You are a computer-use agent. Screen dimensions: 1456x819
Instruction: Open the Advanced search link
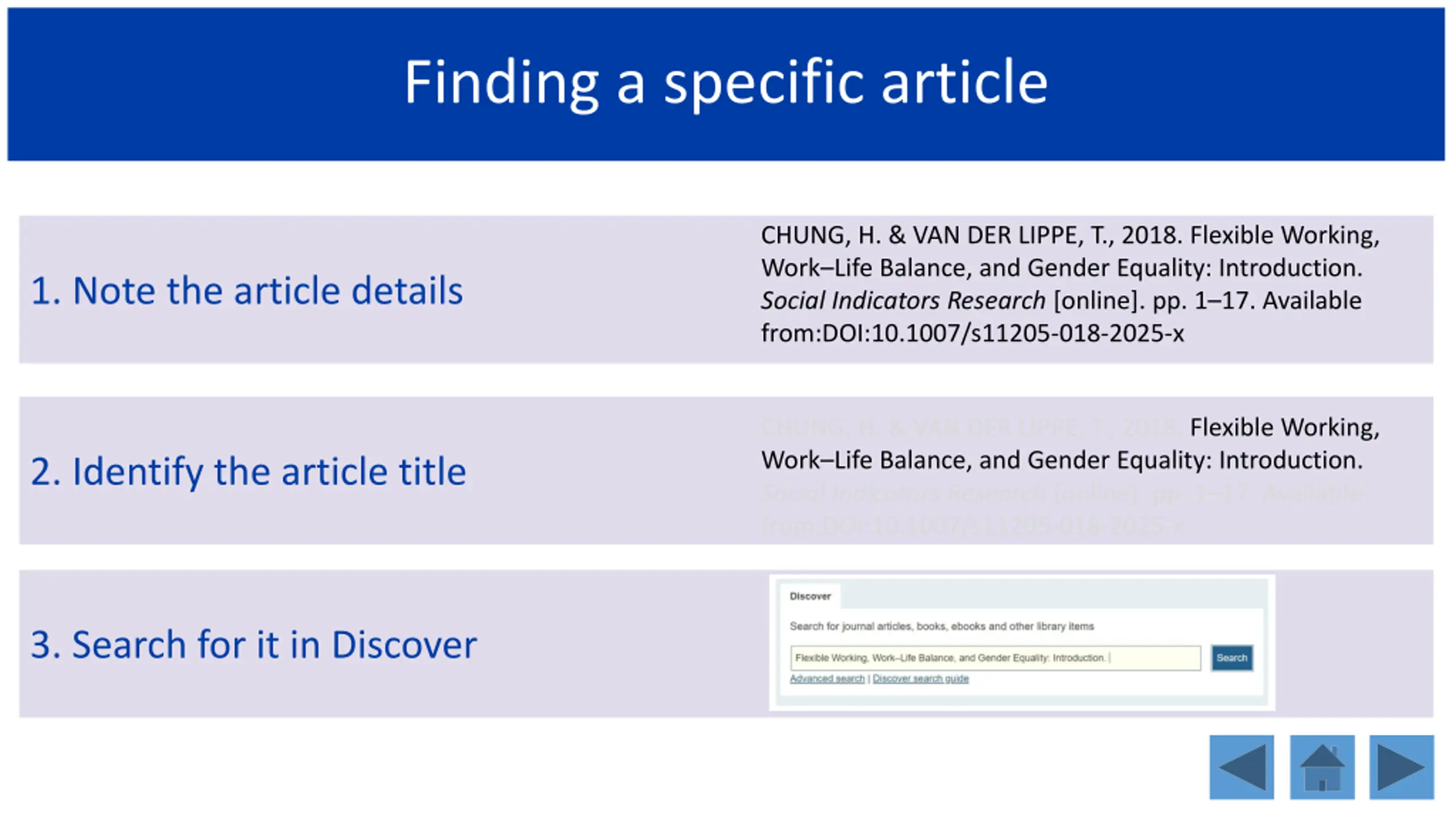827,679
